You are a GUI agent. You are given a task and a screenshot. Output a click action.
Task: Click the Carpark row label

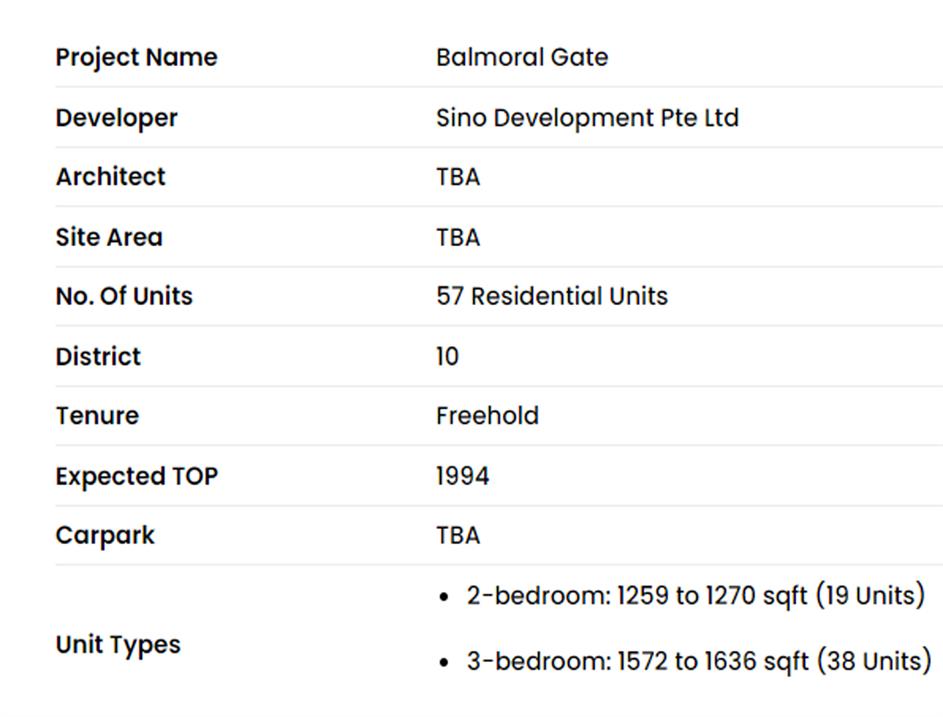(x=105, y=535)
